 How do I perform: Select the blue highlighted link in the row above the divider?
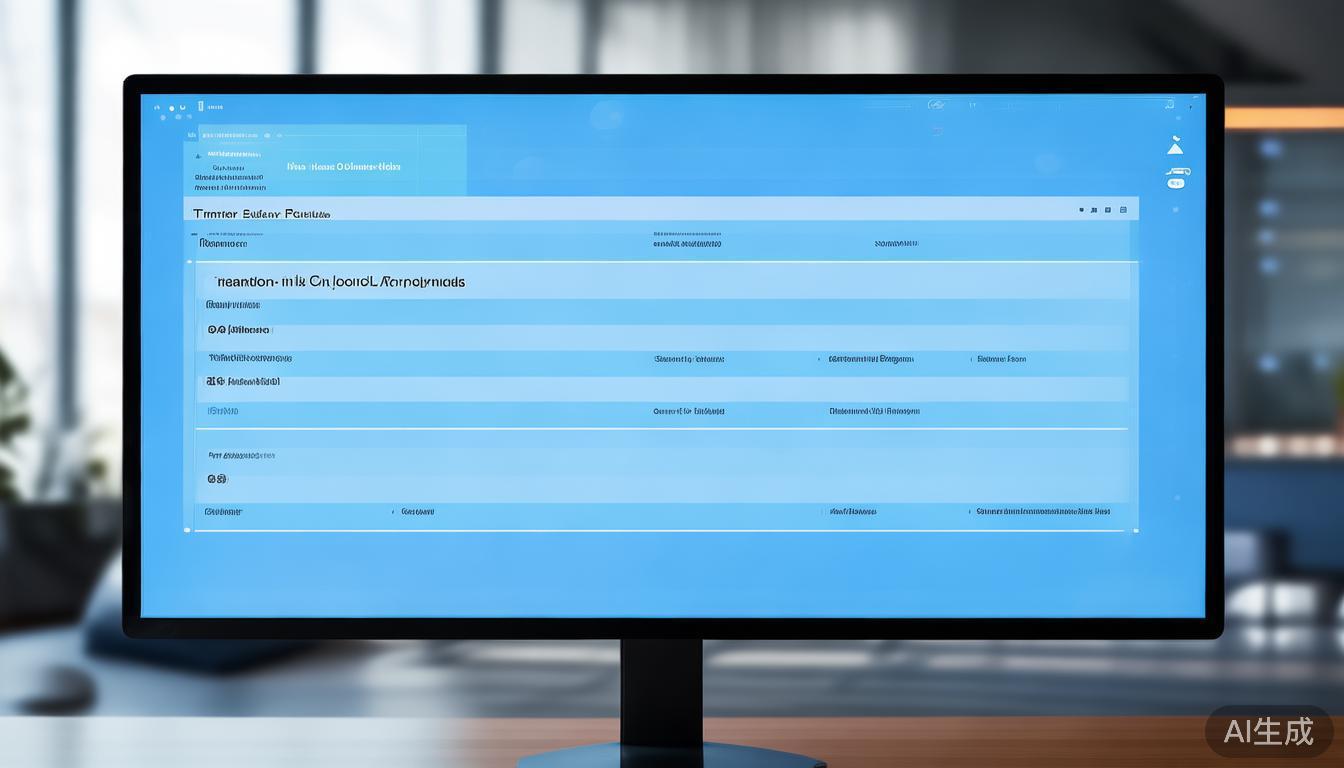point(222,411)
